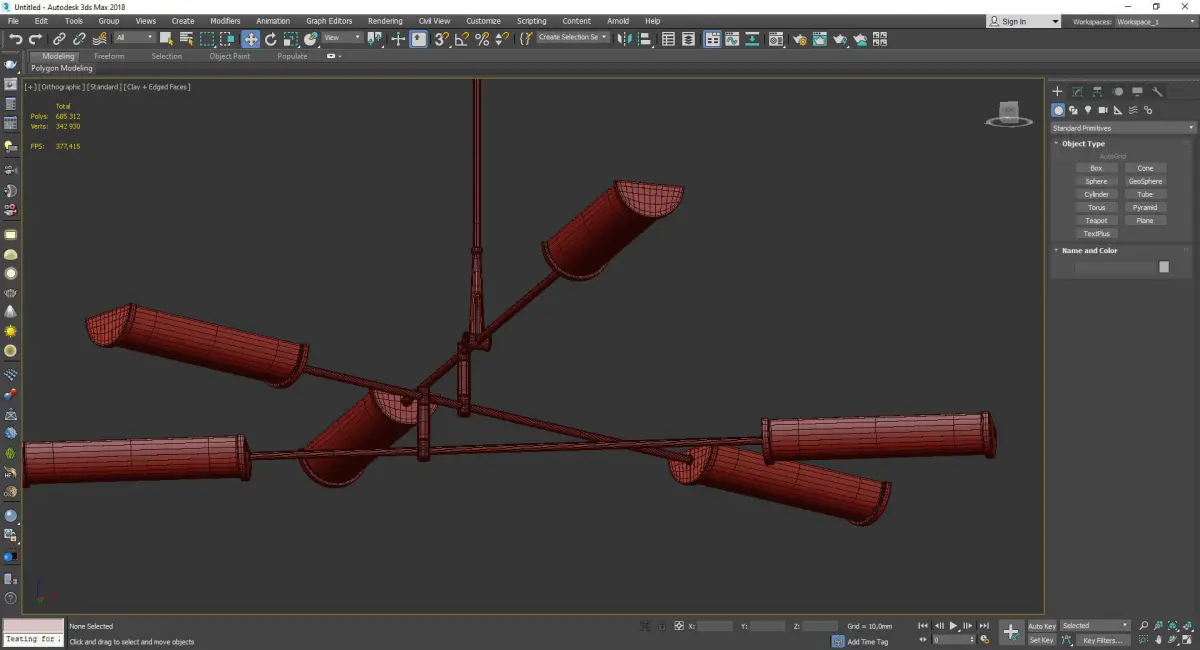Viewport: 1200px width, 650px height.
Task: Open the Standard Primitives dropdown
Action: tap(1122, 128)
